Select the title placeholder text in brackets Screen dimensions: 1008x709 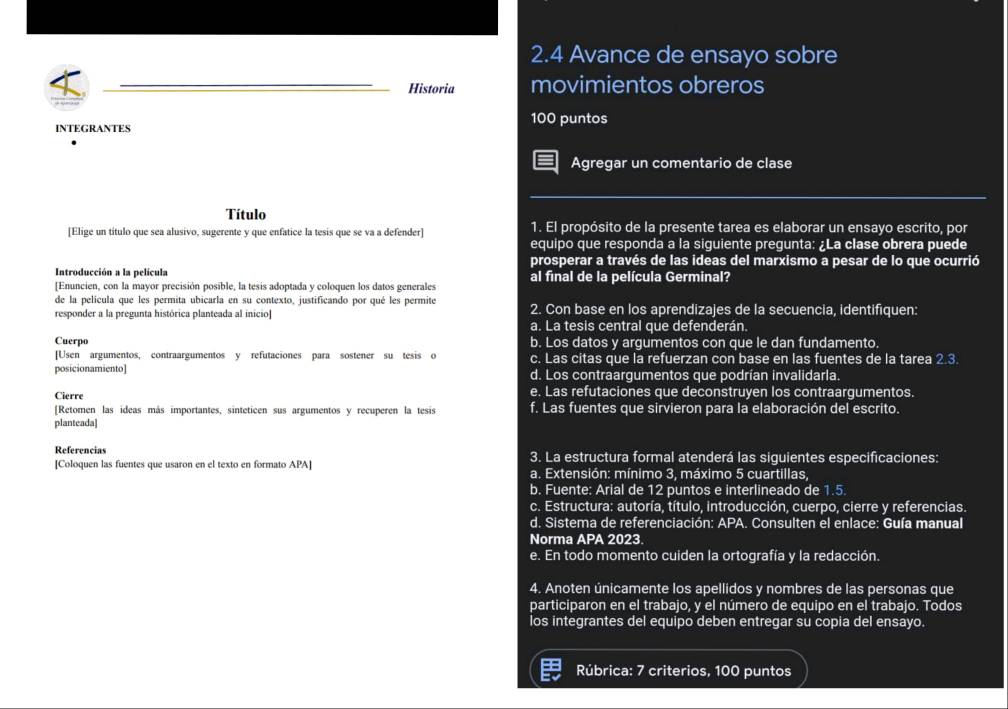pos(245,233)
